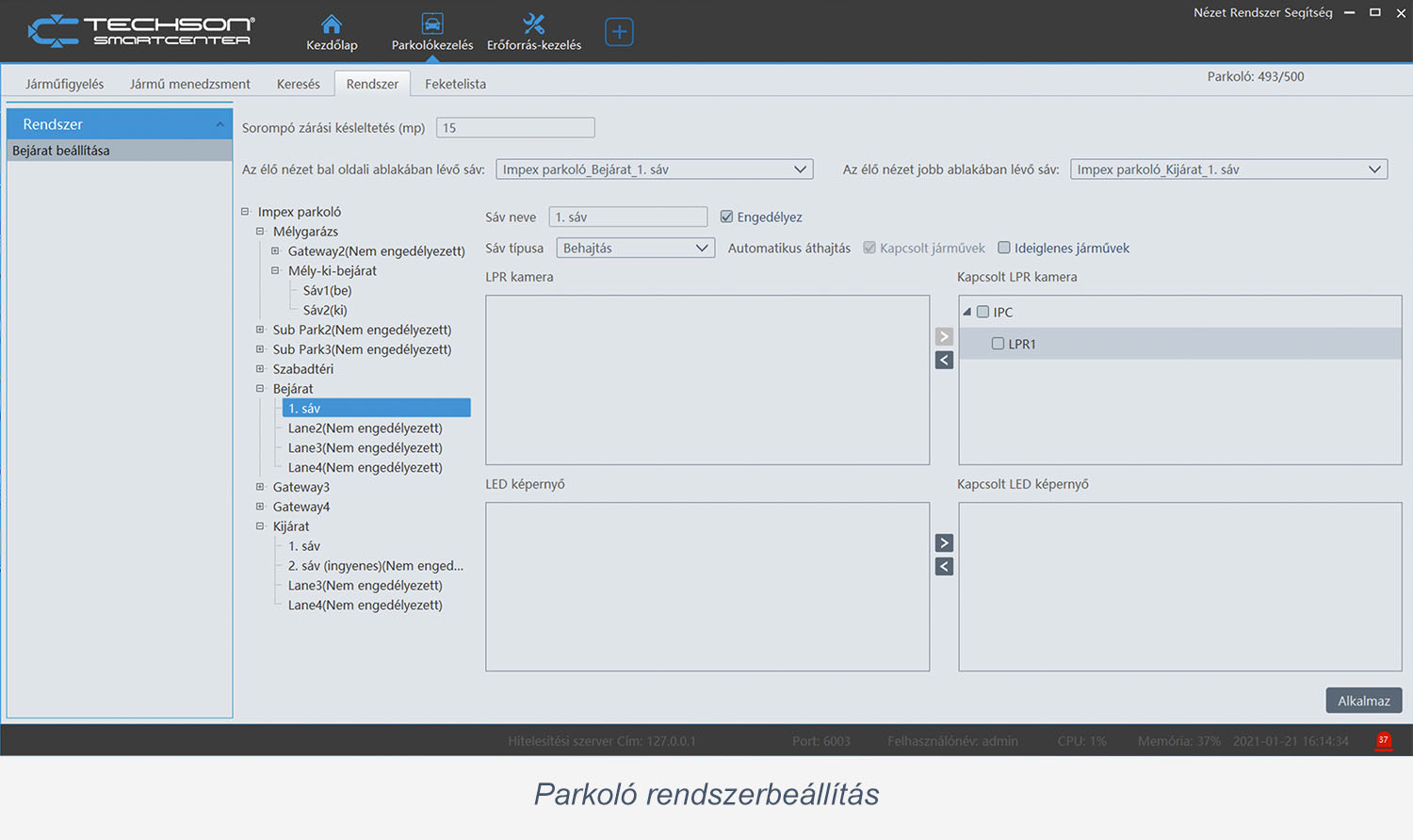Enable Ideiglenes járművek checkbox
1413x840 pixels.
1004,249
